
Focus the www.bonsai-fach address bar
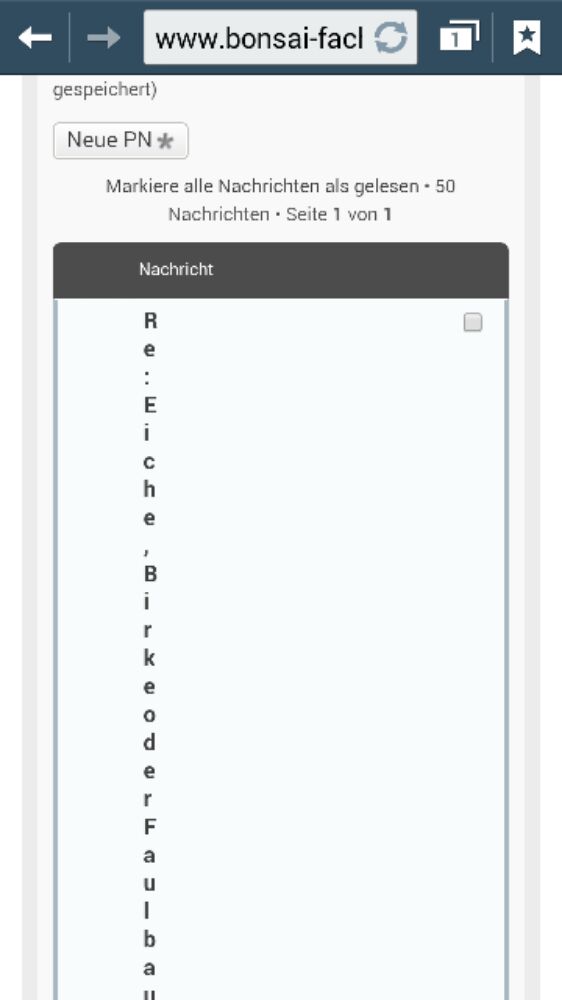click(x=281, y=38)
